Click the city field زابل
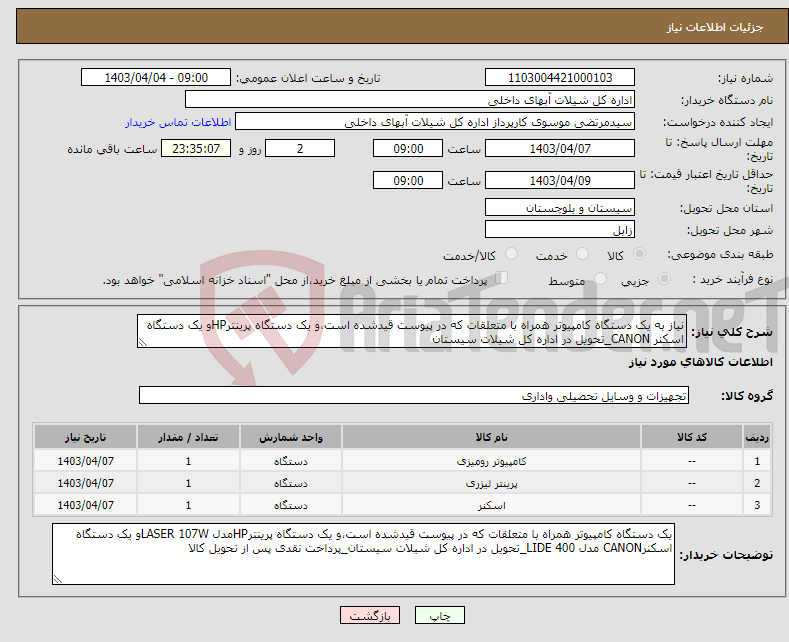 560,229
